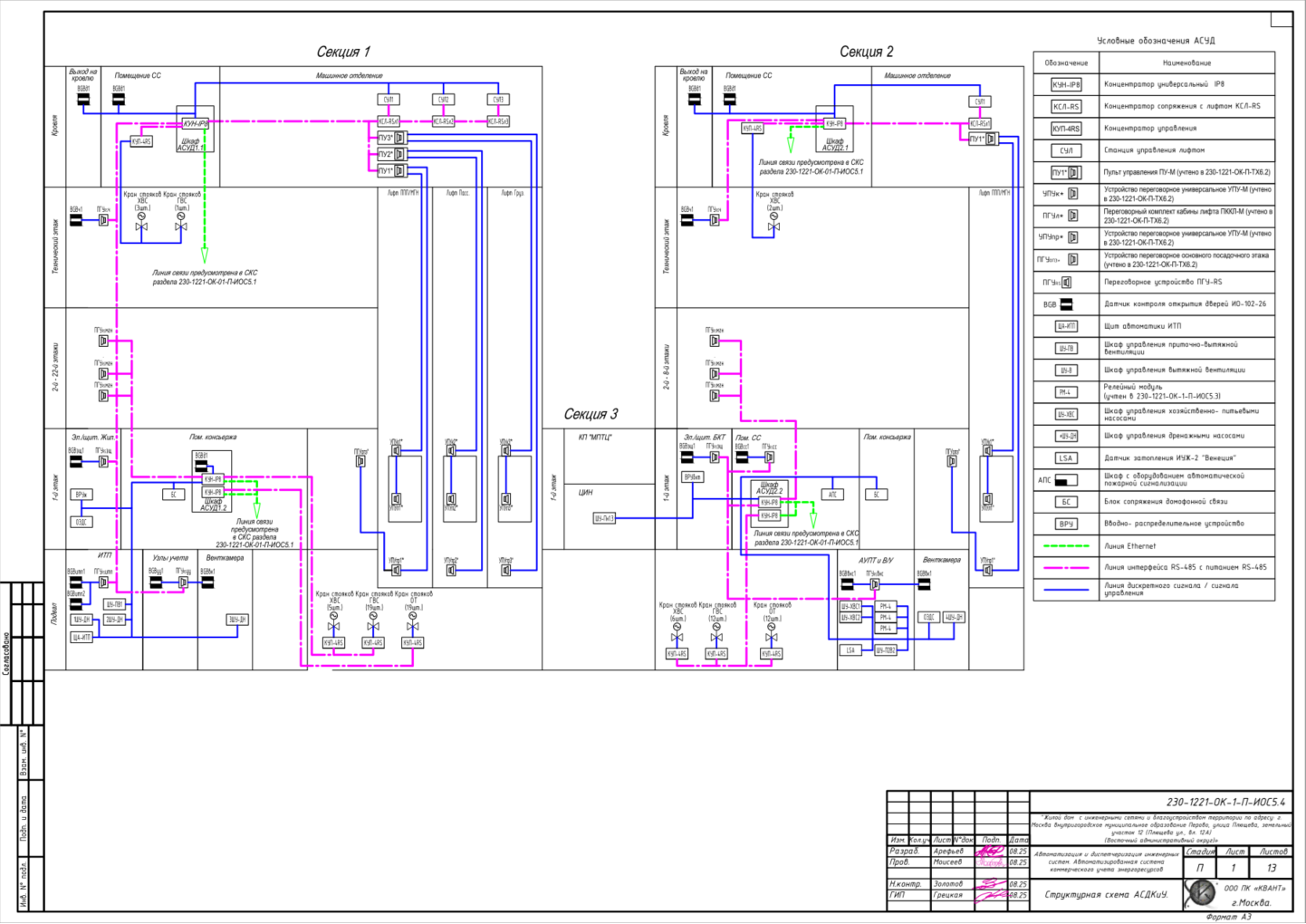Pick the green Ethernet line sample in legend
The height and width of the screenshot is (924, 1306).
[x=1066, y=546]
